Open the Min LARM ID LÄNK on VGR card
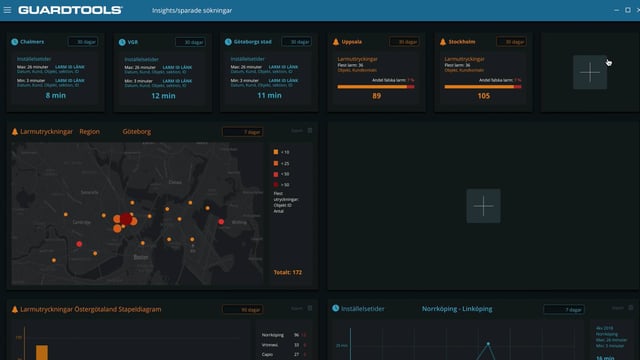 pos(177,81)
